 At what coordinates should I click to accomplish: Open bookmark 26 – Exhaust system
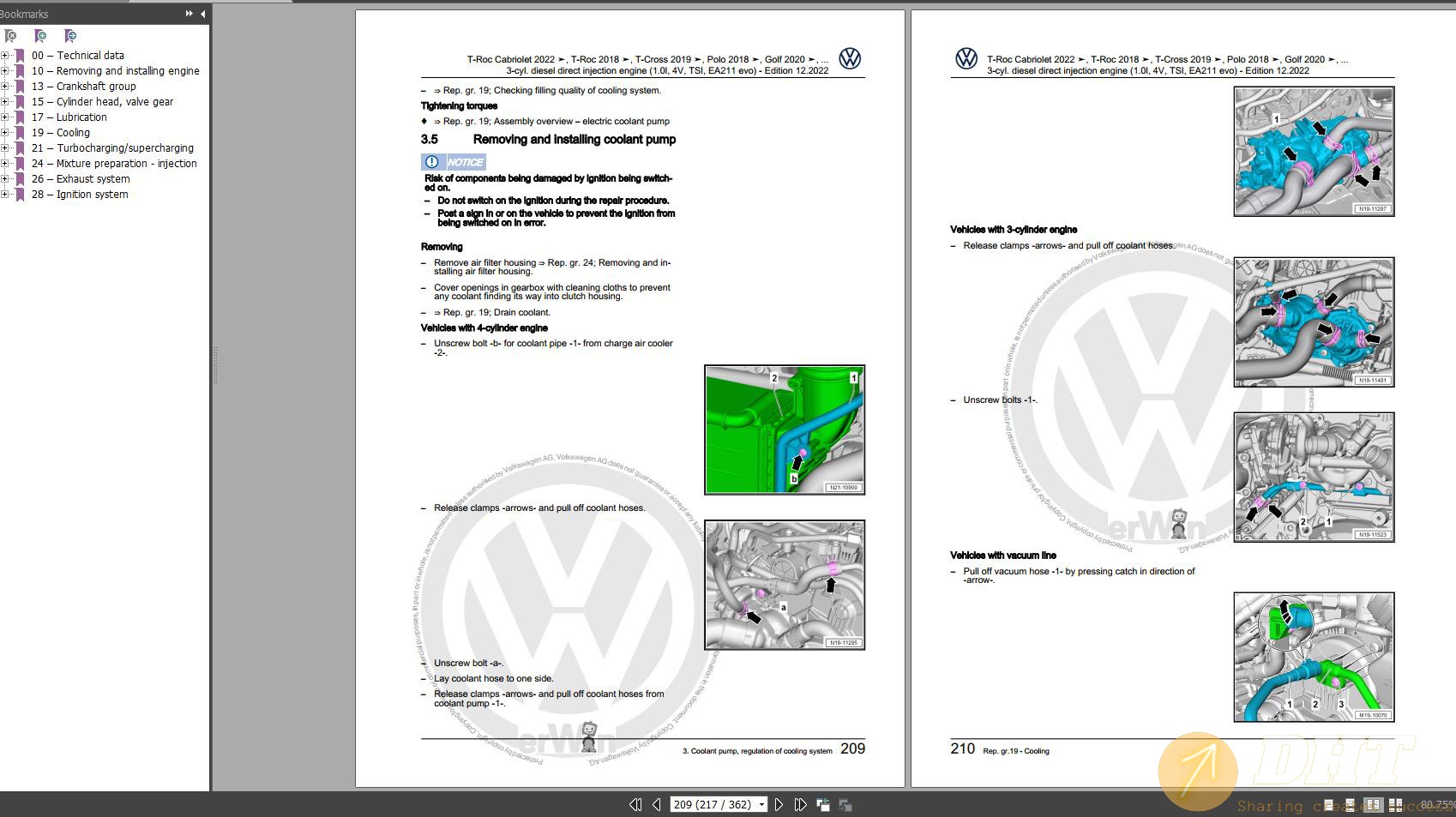(81, 179)
